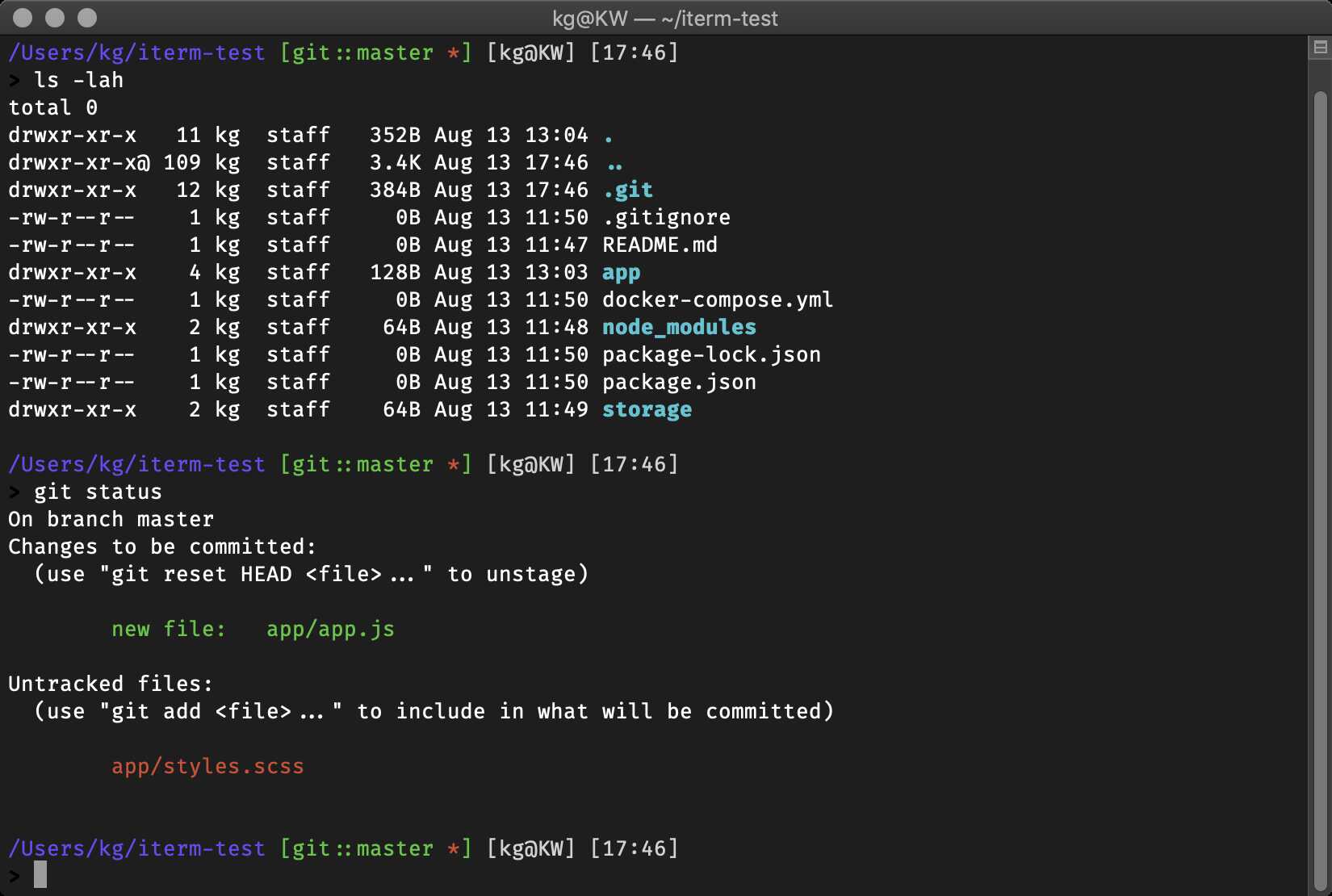Click the 'ls -lah' command text
This screenshot has width=1332, height=896.
(79, 80)
